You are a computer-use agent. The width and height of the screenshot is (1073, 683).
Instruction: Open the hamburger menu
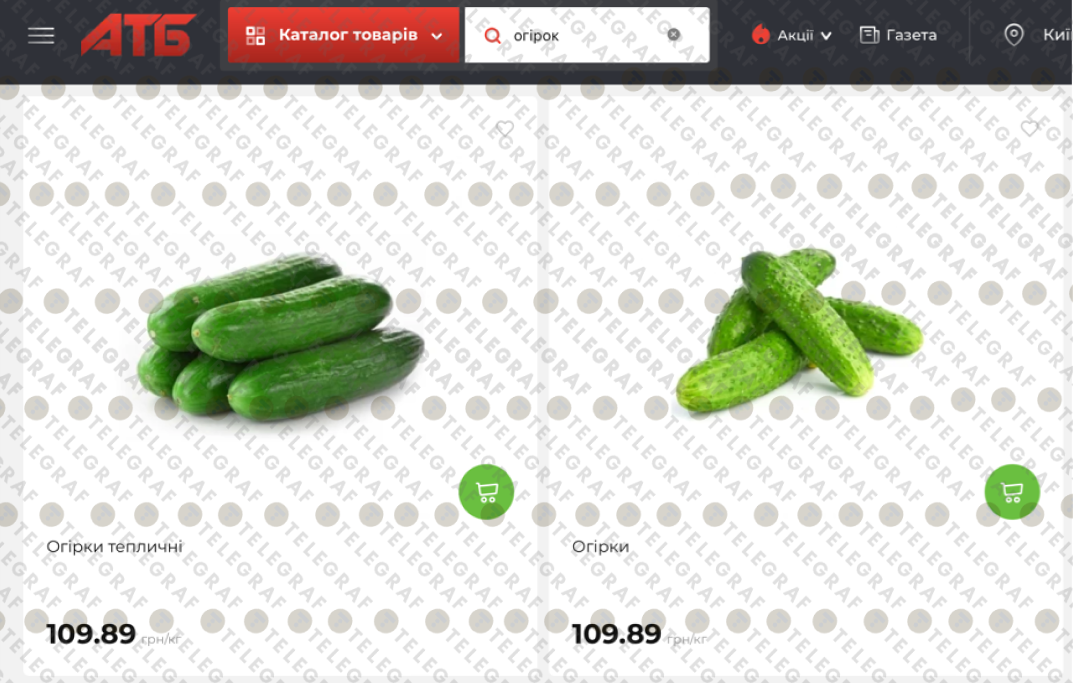41,36
